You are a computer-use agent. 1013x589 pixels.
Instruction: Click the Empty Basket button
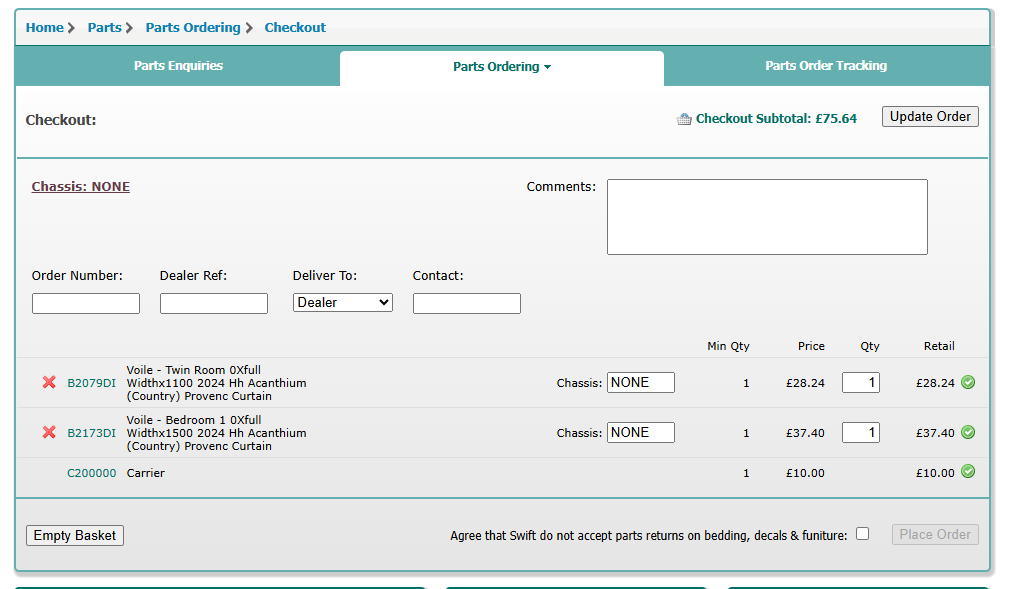(75, 535)
